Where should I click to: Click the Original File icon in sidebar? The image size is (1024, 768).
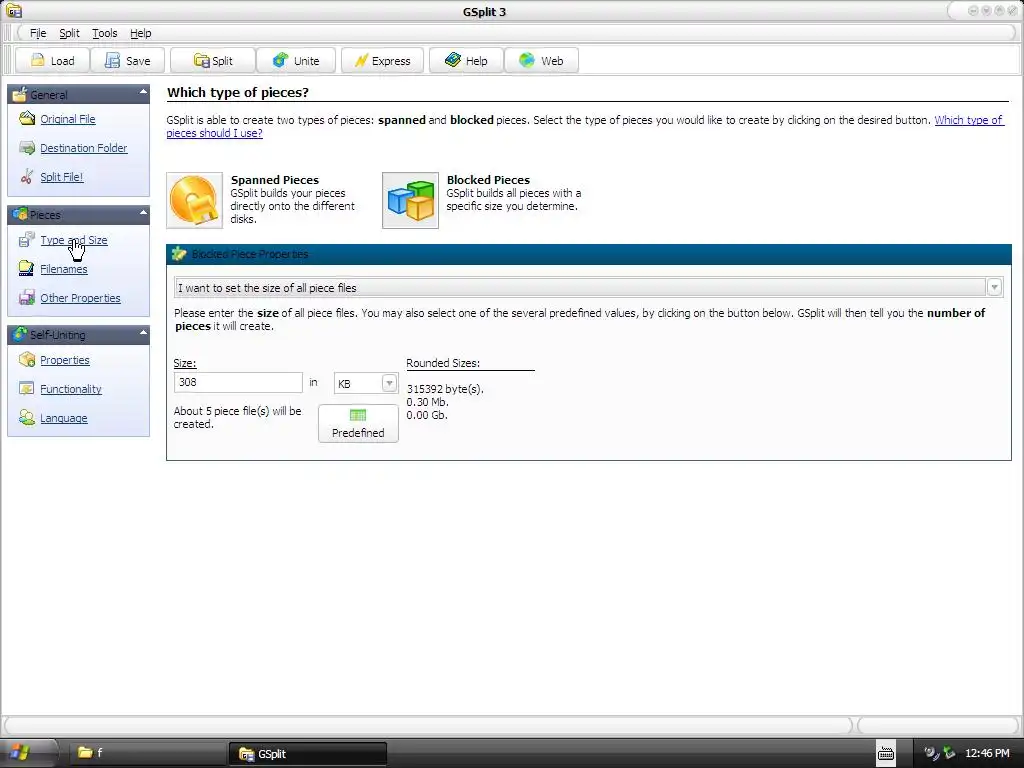(27, 118)
